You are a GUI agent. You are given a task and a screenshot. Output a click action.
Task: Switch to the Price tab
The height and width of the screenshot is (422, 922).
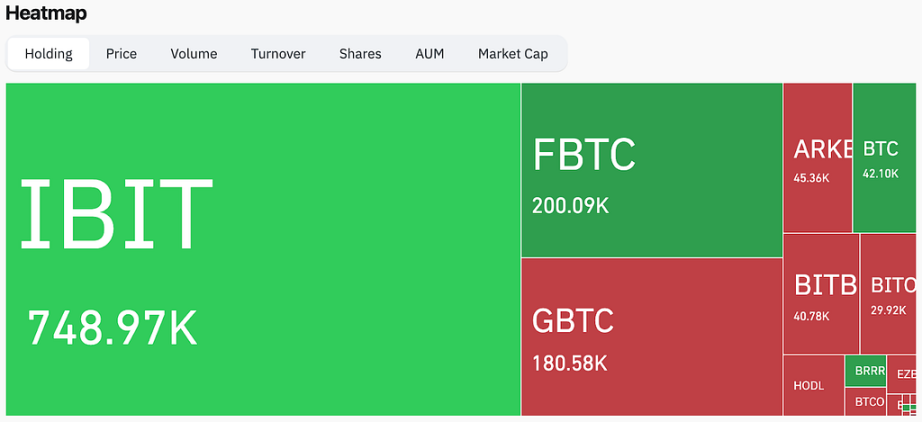point(121,54)
